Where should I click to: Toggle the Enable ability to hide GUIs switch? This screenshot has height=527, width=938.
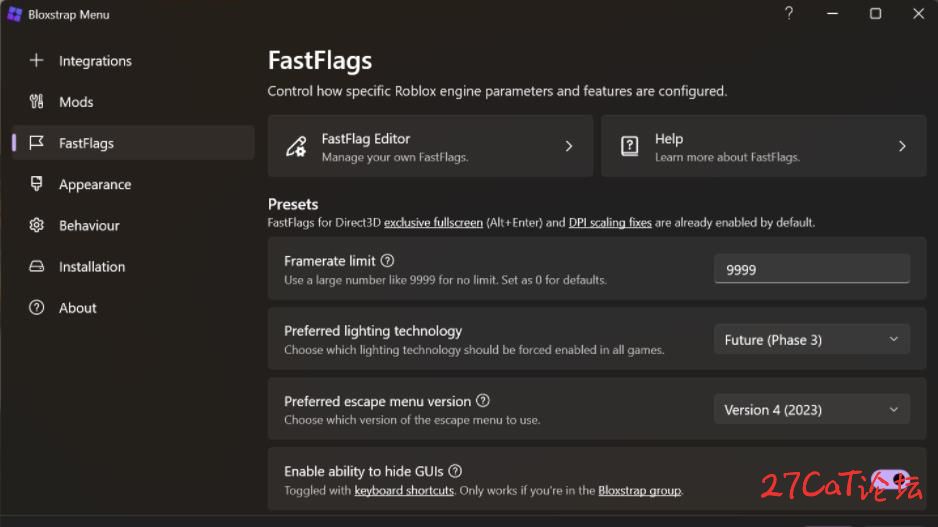pos(890,480)
